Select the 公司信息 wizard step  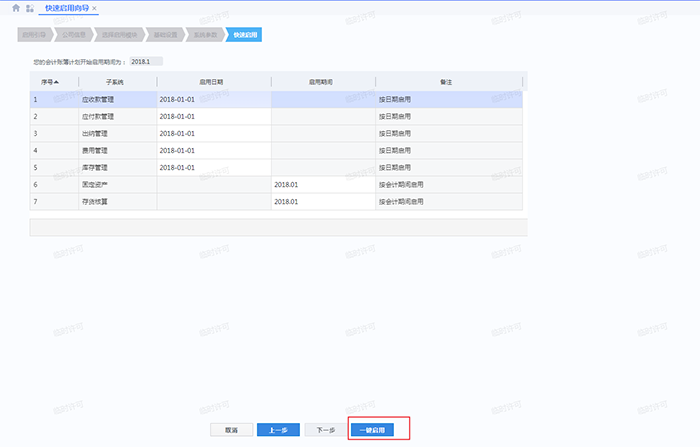[72, 34]
